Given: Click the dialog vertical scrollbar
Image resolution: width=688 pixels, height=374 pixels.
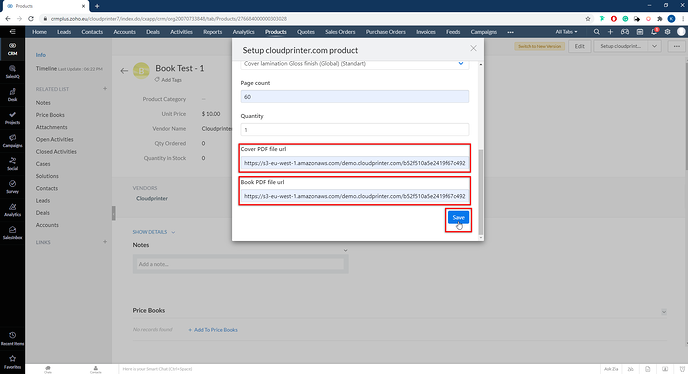Looking at the screenshot, I should point(480,191).
